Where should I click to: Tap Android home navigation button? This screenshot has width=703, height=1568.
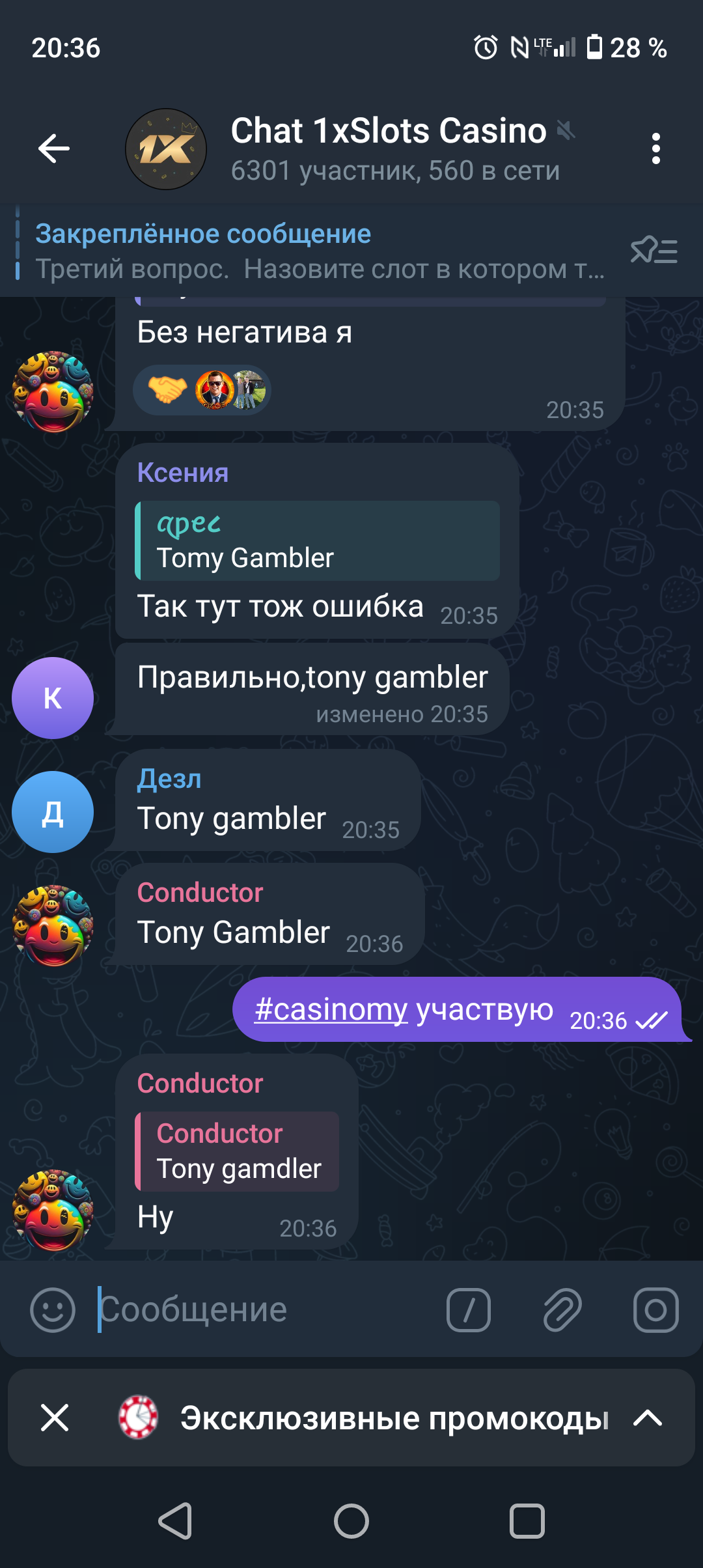coord(351,1522)
